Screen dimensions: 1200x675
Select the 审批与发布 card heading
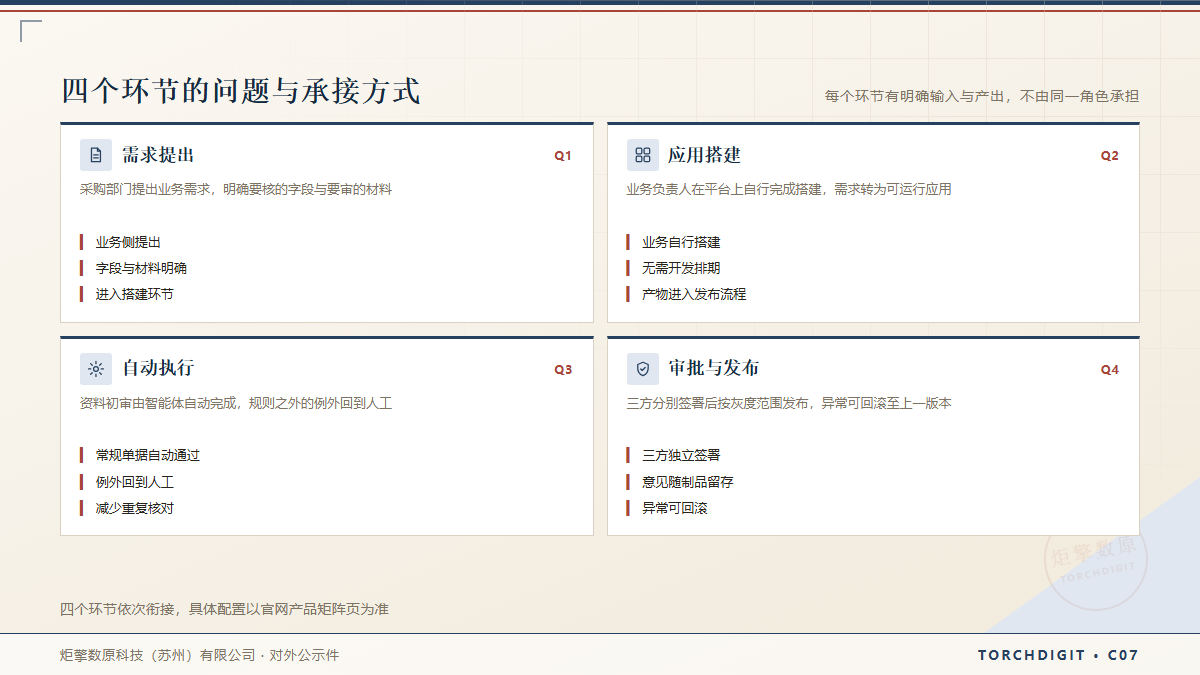[x=714, y=368]
